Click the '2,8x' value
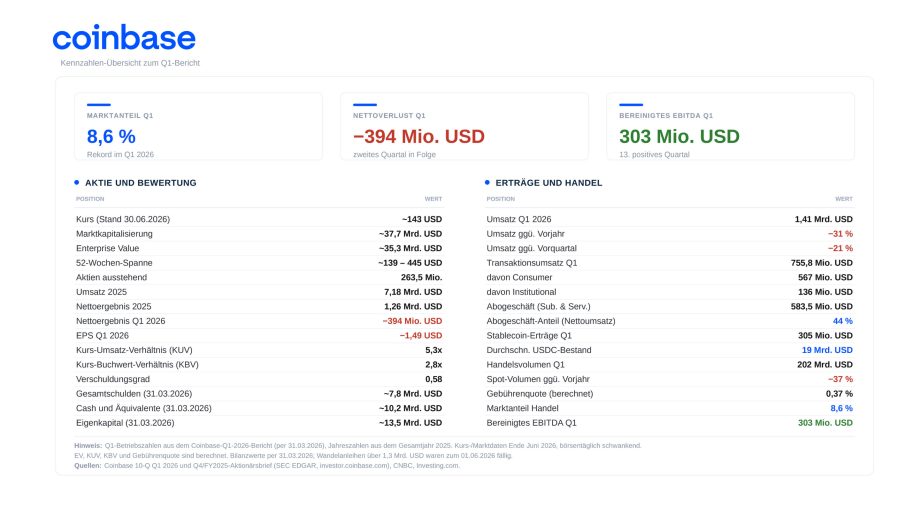920x518 pixels. [434, 365]
